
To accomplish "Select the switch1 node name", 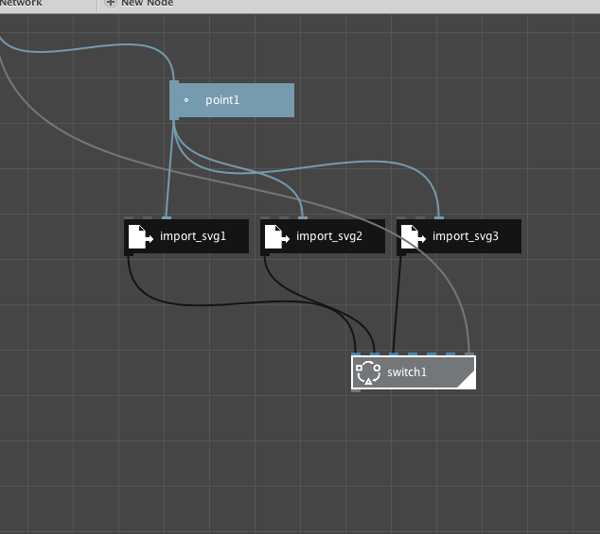I will coord(407,372).
